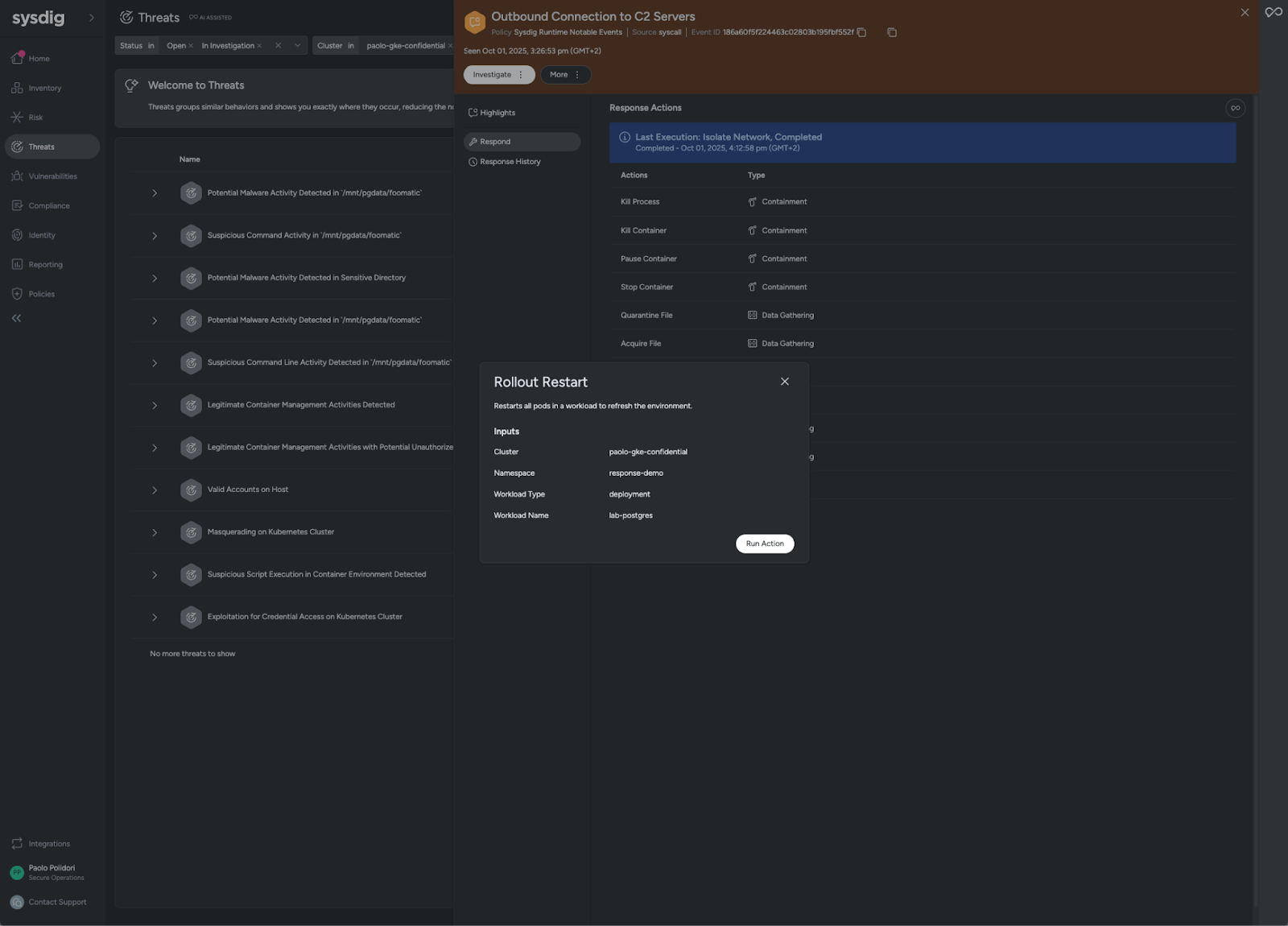Switch to the Highlights tab
The width and height of the screenshot is (1288, 926).
tap(497, 113)
